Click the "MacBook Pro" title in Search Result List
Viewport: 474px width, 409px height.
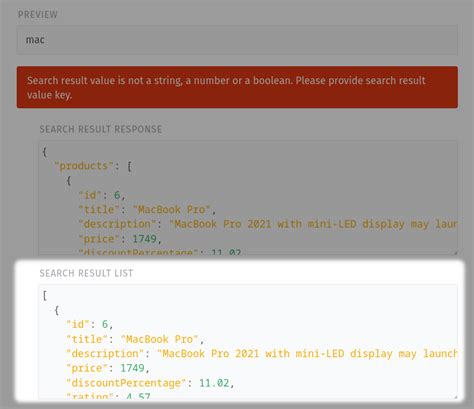click(160, 339)
